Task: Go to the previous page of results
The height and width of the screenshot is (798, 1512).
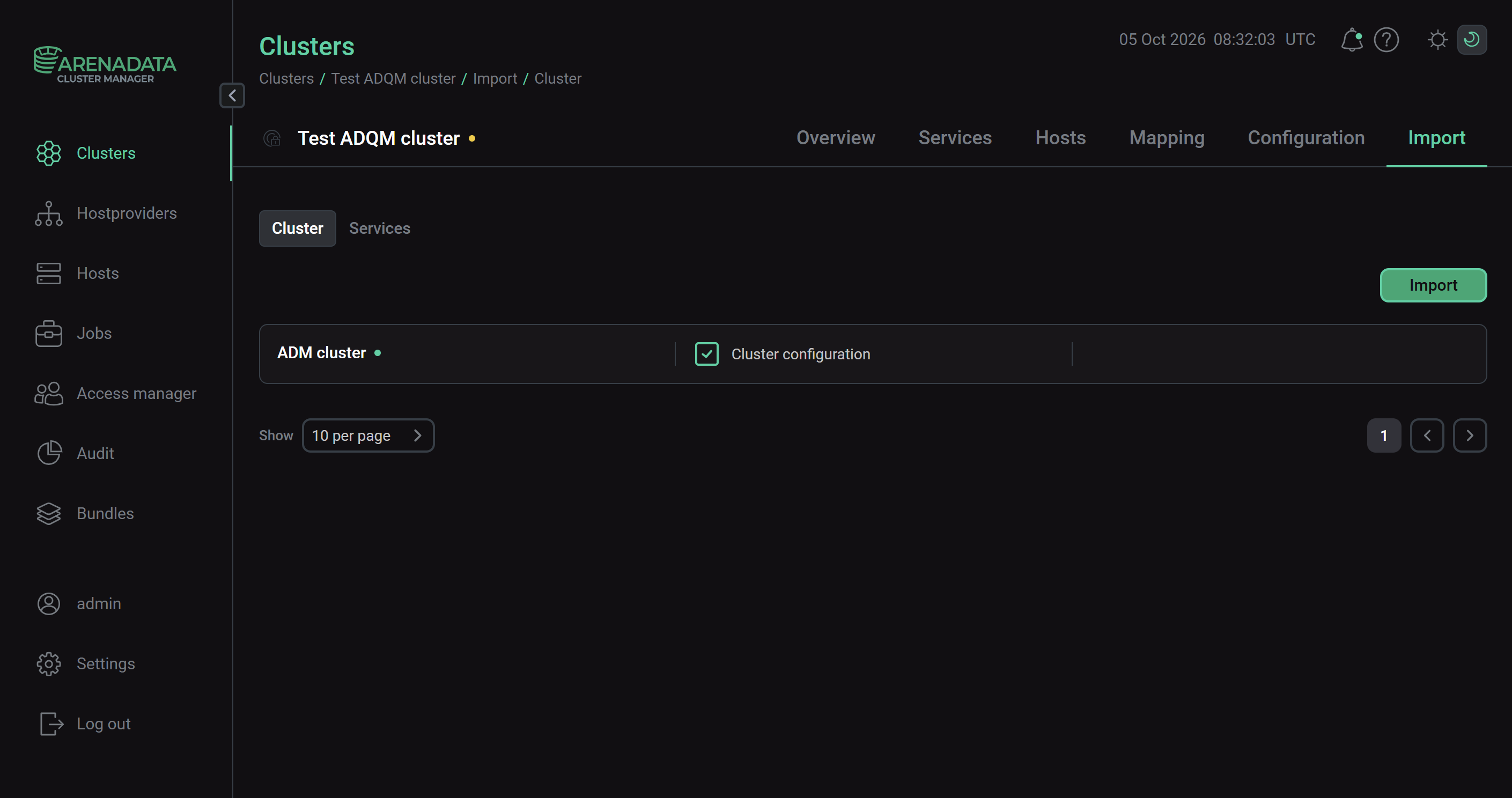Action: tap(1427, 435)
